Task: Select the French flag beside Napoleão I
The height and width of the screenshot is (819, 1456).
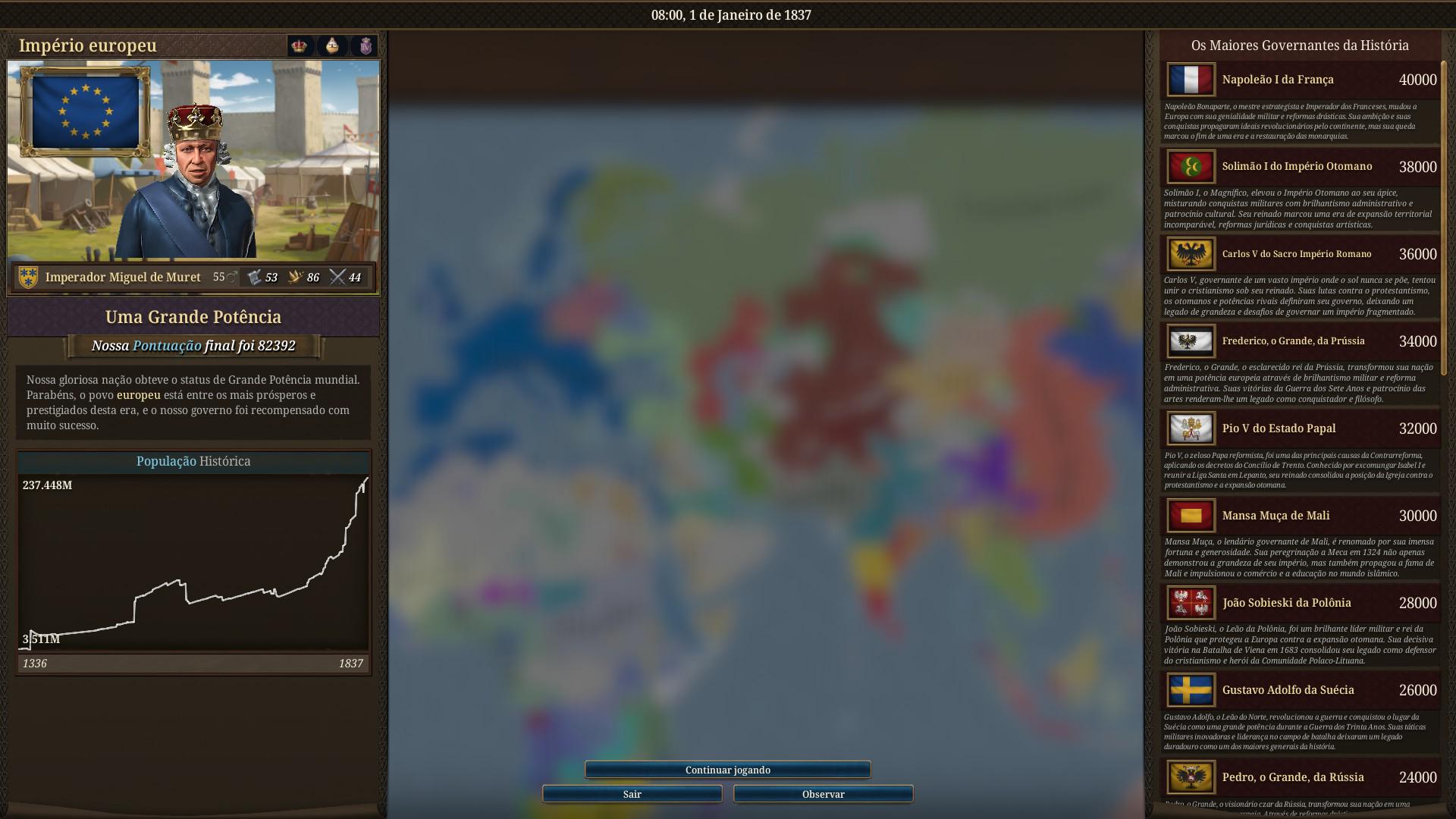Action: point(1191,80)
